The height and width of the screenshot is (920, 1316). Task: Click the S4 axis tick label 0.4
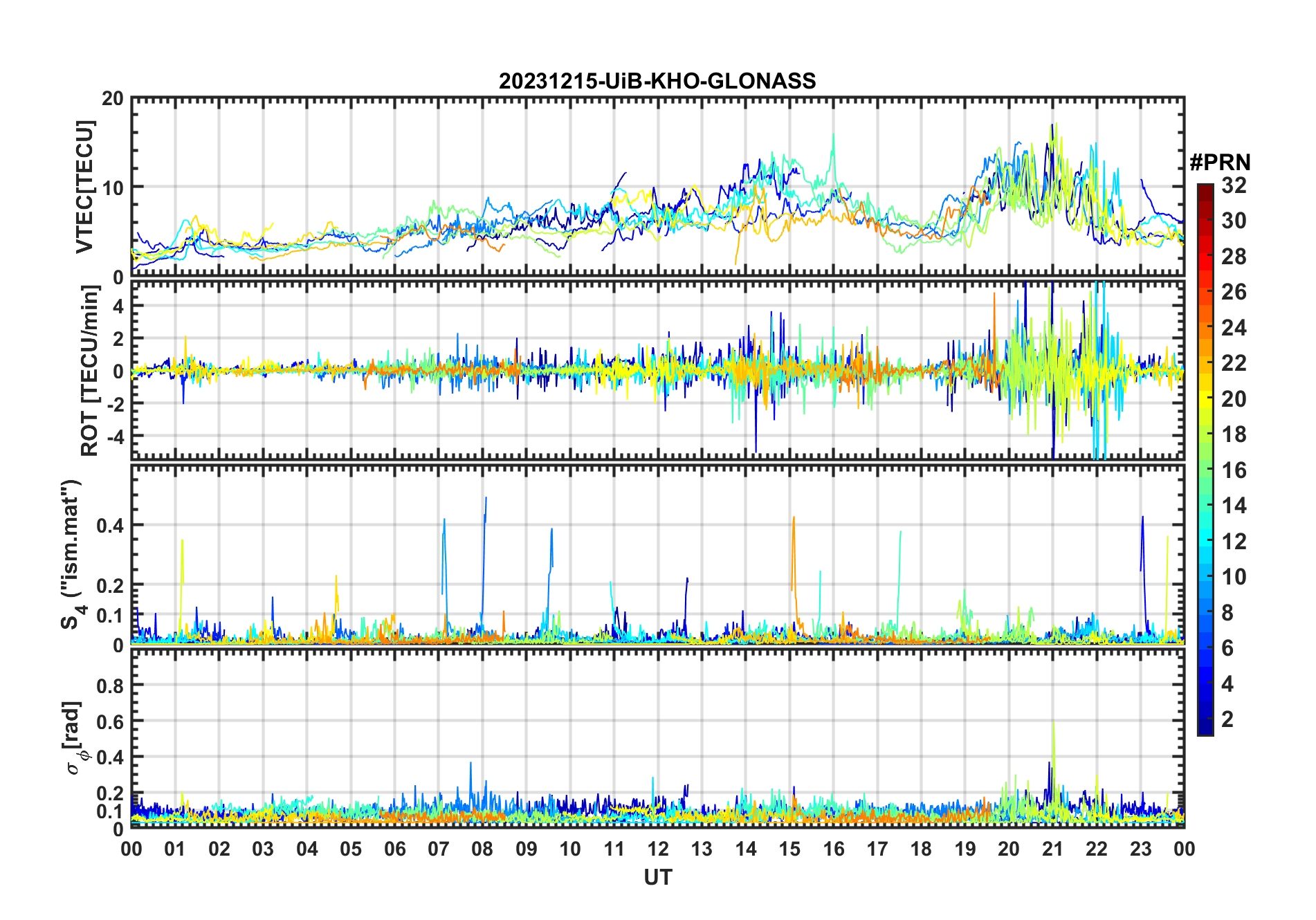pos(111,526)
